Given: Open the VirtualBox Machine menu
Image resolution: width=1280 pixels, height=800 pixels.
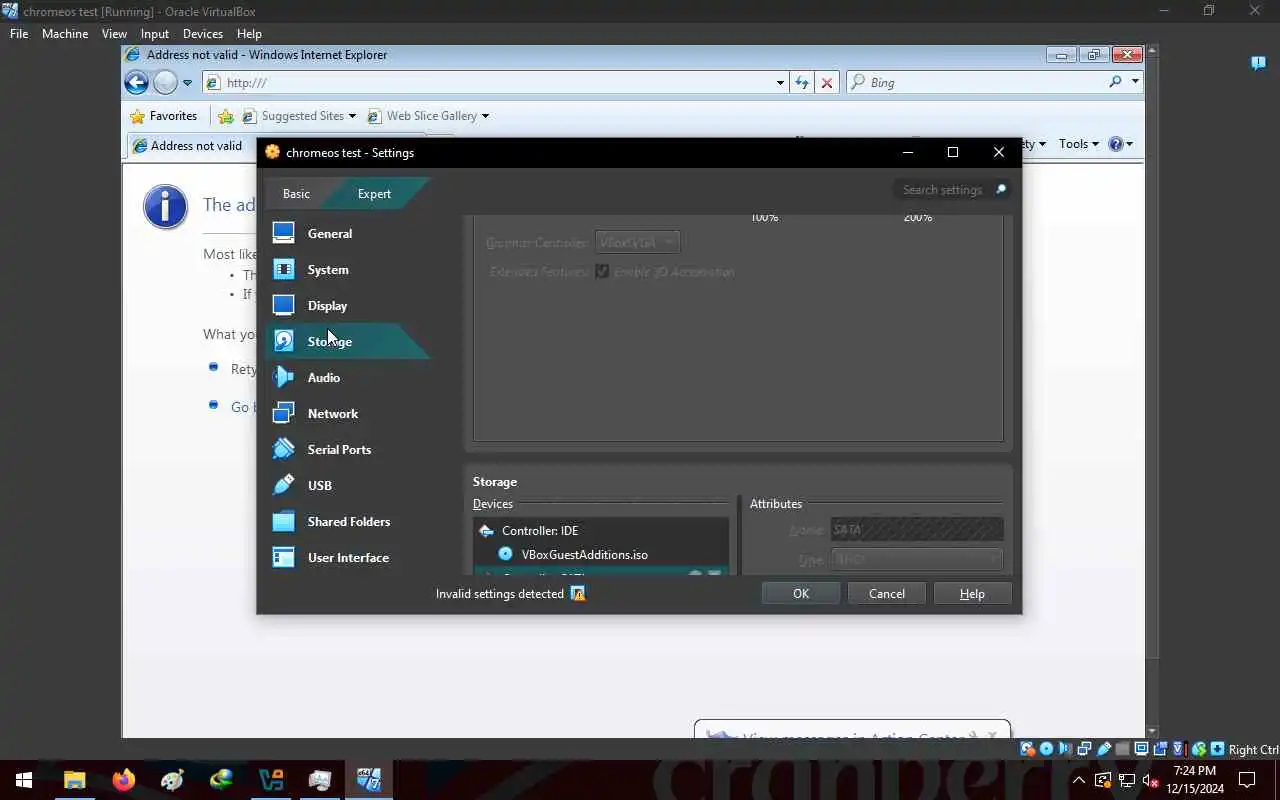Looking at the screenshot, I should pos(65,33).
